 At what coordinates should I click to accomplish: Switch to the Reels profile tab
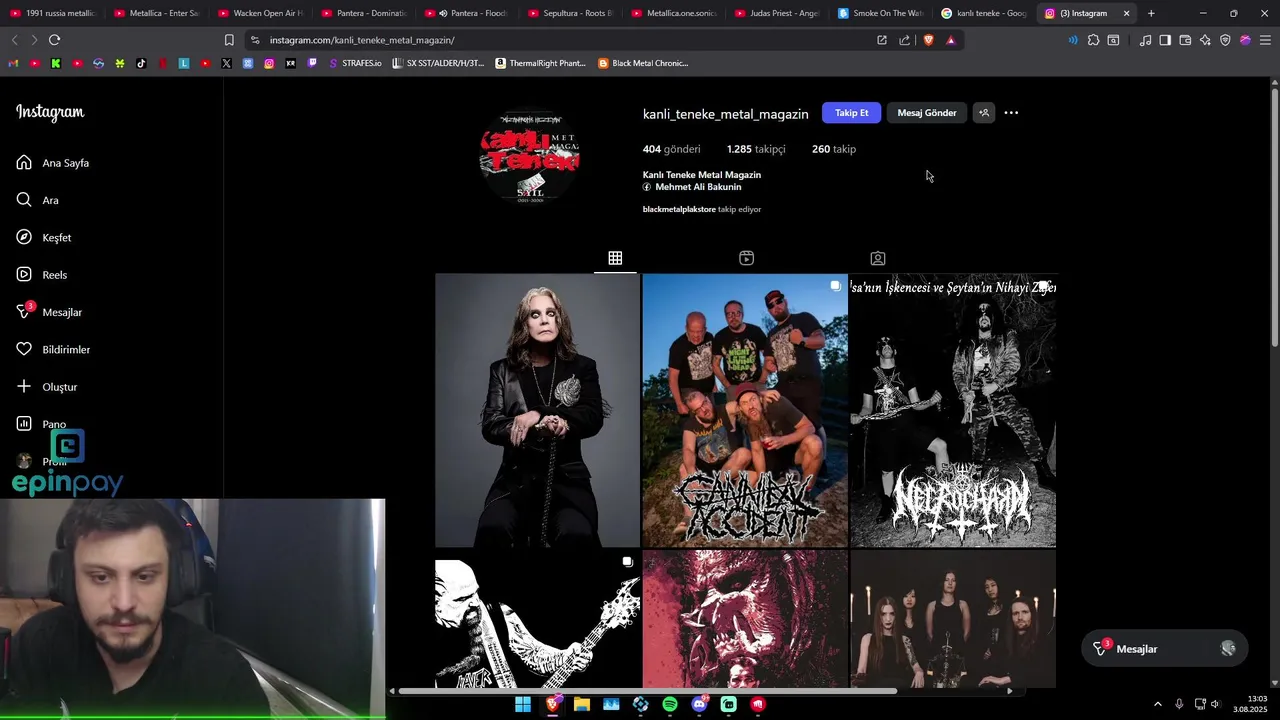[746, 258]
